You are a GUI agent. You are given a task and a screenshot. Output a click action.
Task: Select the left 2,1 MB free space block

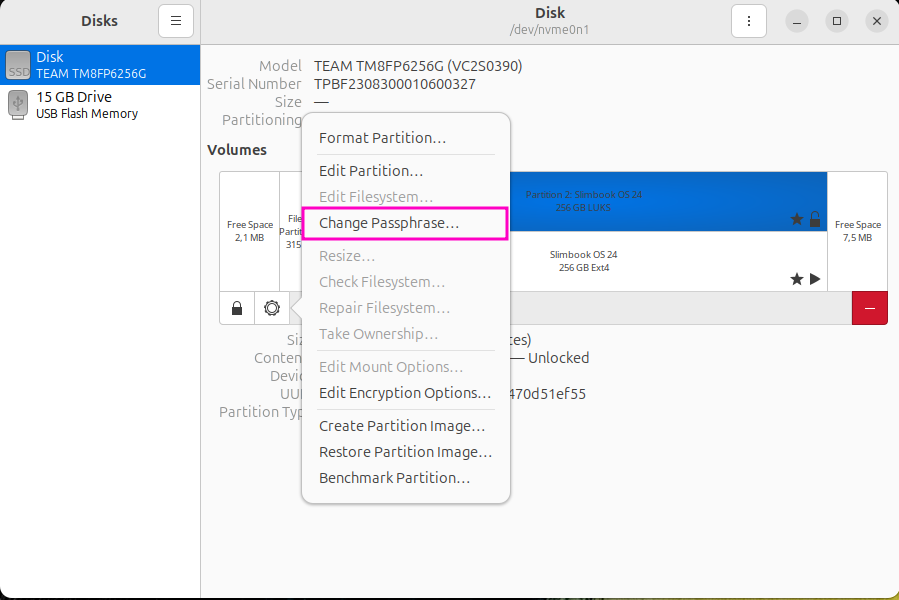249,231
